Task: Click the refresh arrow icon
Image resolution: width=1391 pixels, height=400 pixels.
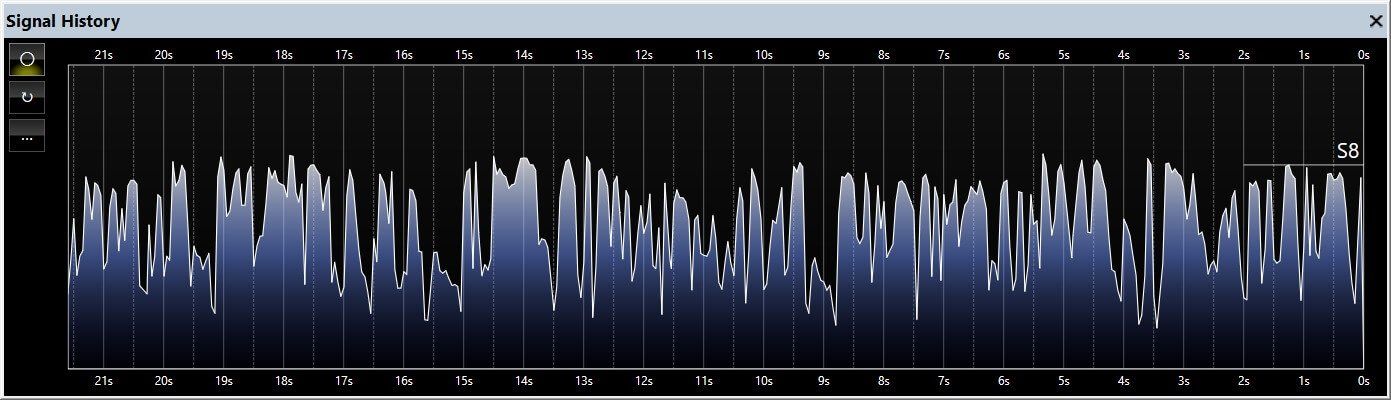Action: (x=27, y=98)
